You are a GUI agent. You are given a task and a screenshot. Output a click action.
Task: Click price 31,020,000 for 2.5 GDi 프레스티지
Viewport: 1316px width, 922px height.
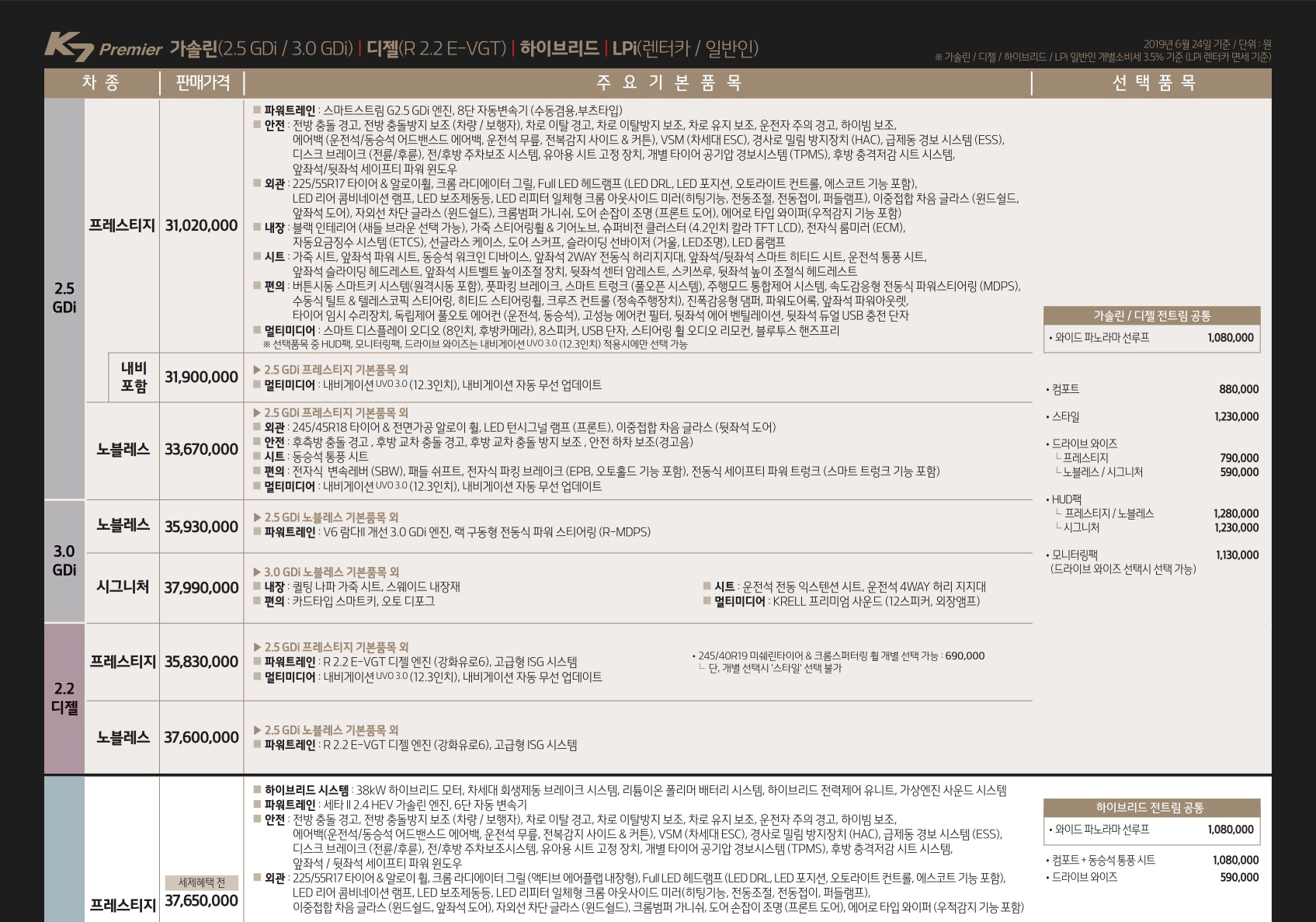click(x=201, y=225)
